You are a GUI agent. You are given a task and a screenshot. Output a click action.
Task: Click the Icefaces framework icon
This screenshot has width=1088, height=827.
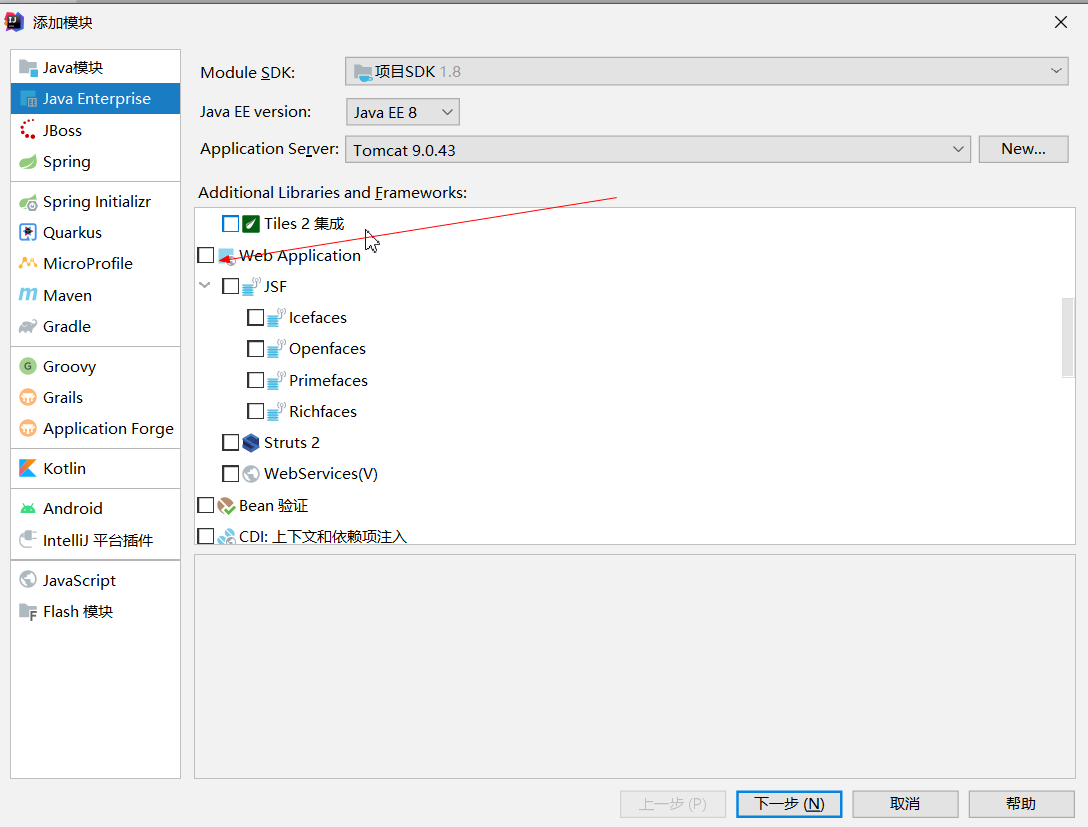275,316
